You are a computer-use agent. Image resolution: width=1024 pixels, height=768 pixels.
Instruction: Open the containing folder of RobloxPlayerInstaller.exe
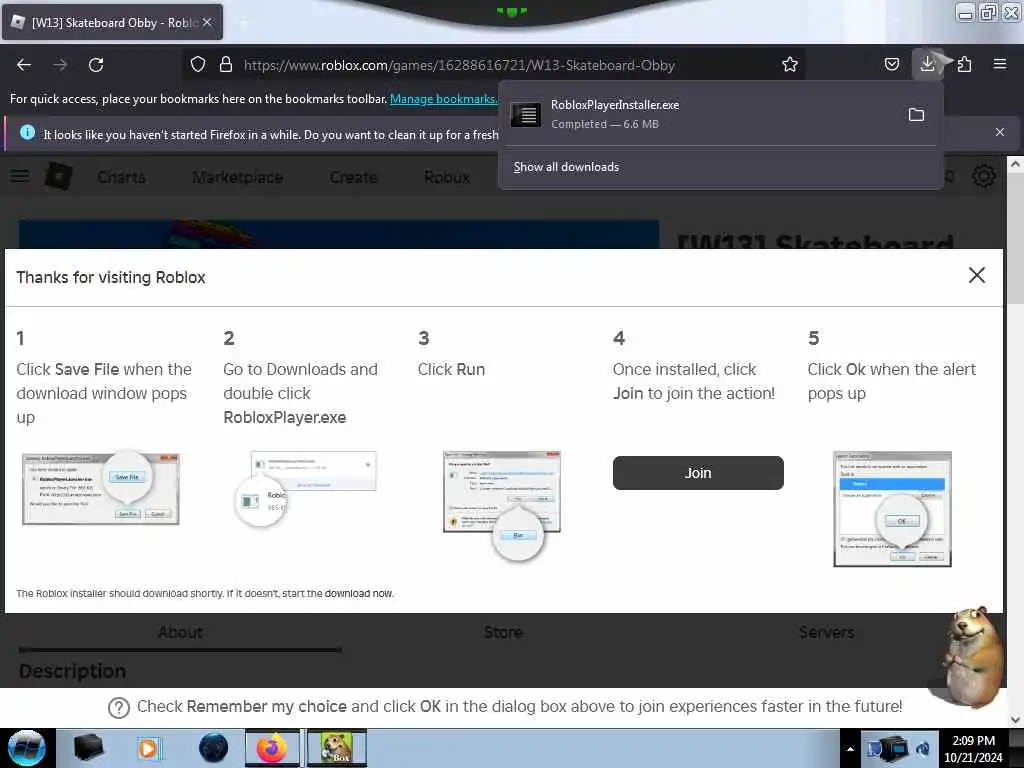tap(916, 115)
